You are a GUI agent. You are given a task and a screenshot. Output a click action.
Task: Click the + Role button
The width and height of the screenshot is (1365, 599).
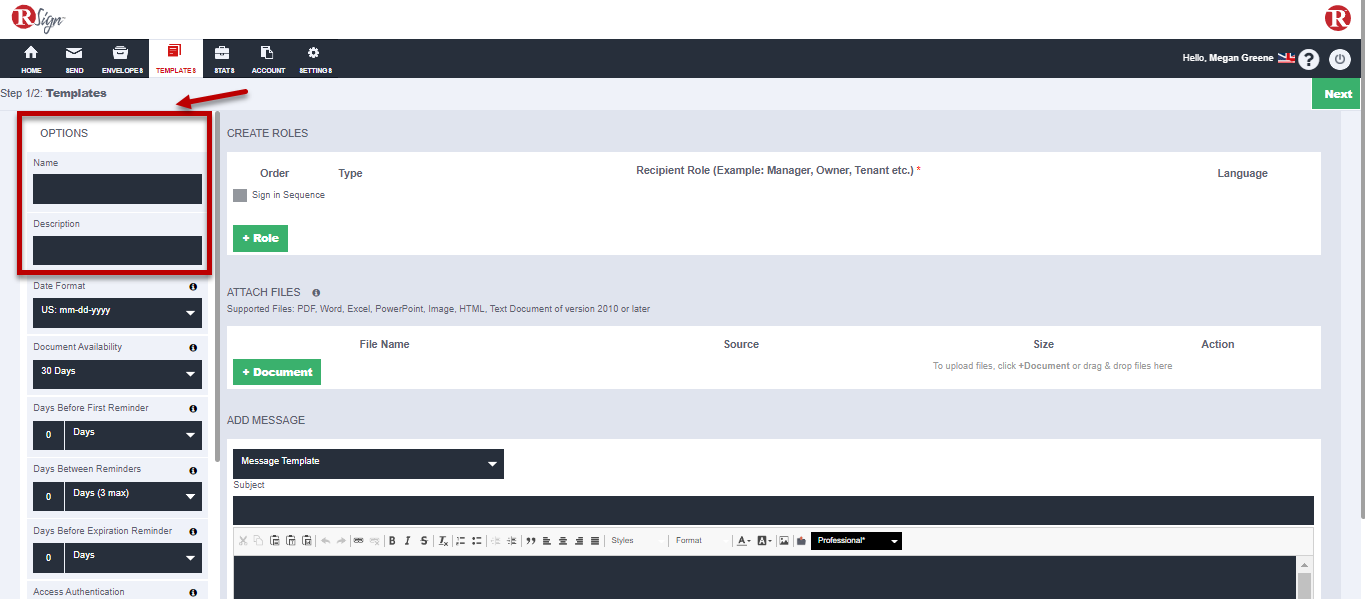pos(260,238)
